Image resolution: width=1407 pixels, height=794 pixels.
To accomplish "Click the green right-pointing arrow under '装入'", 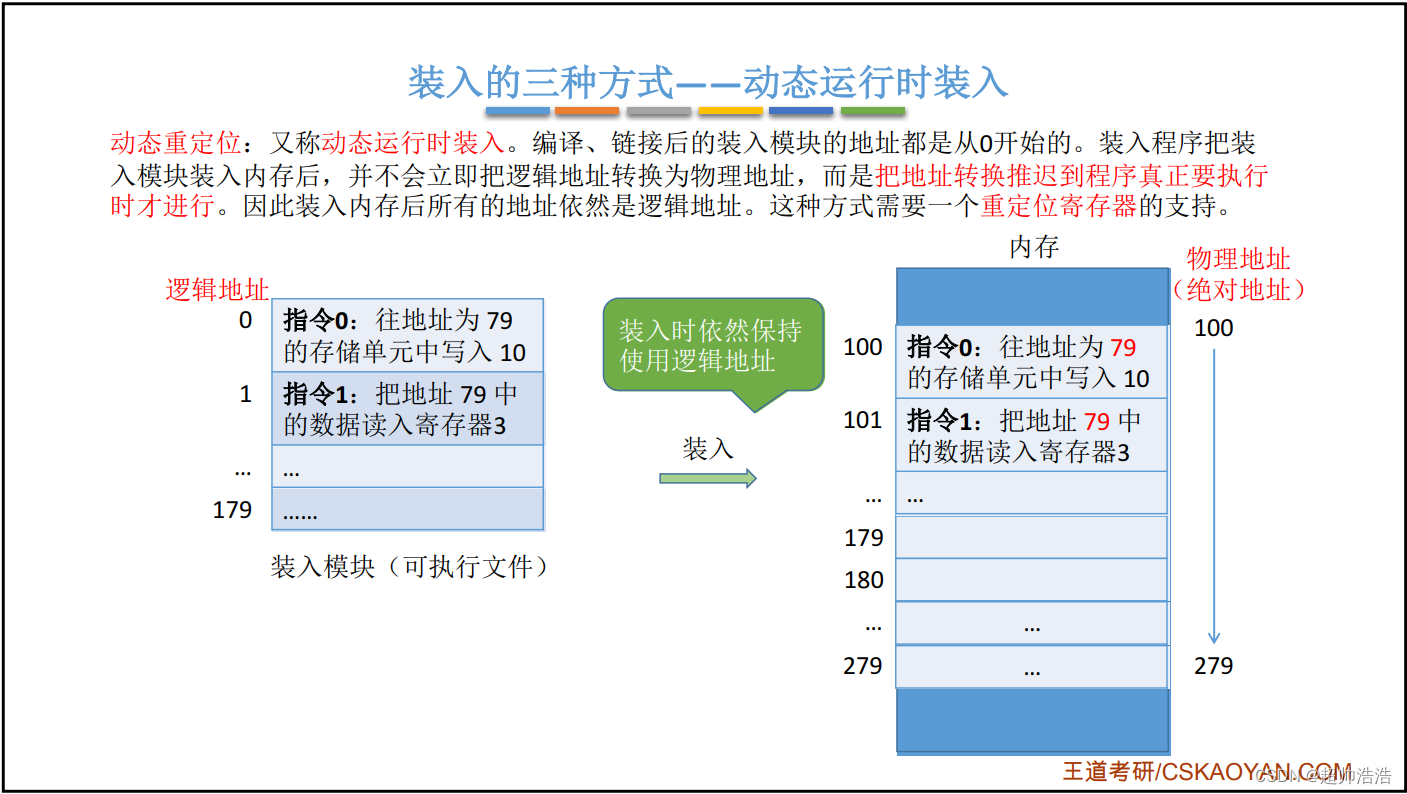I will (708, 478).
